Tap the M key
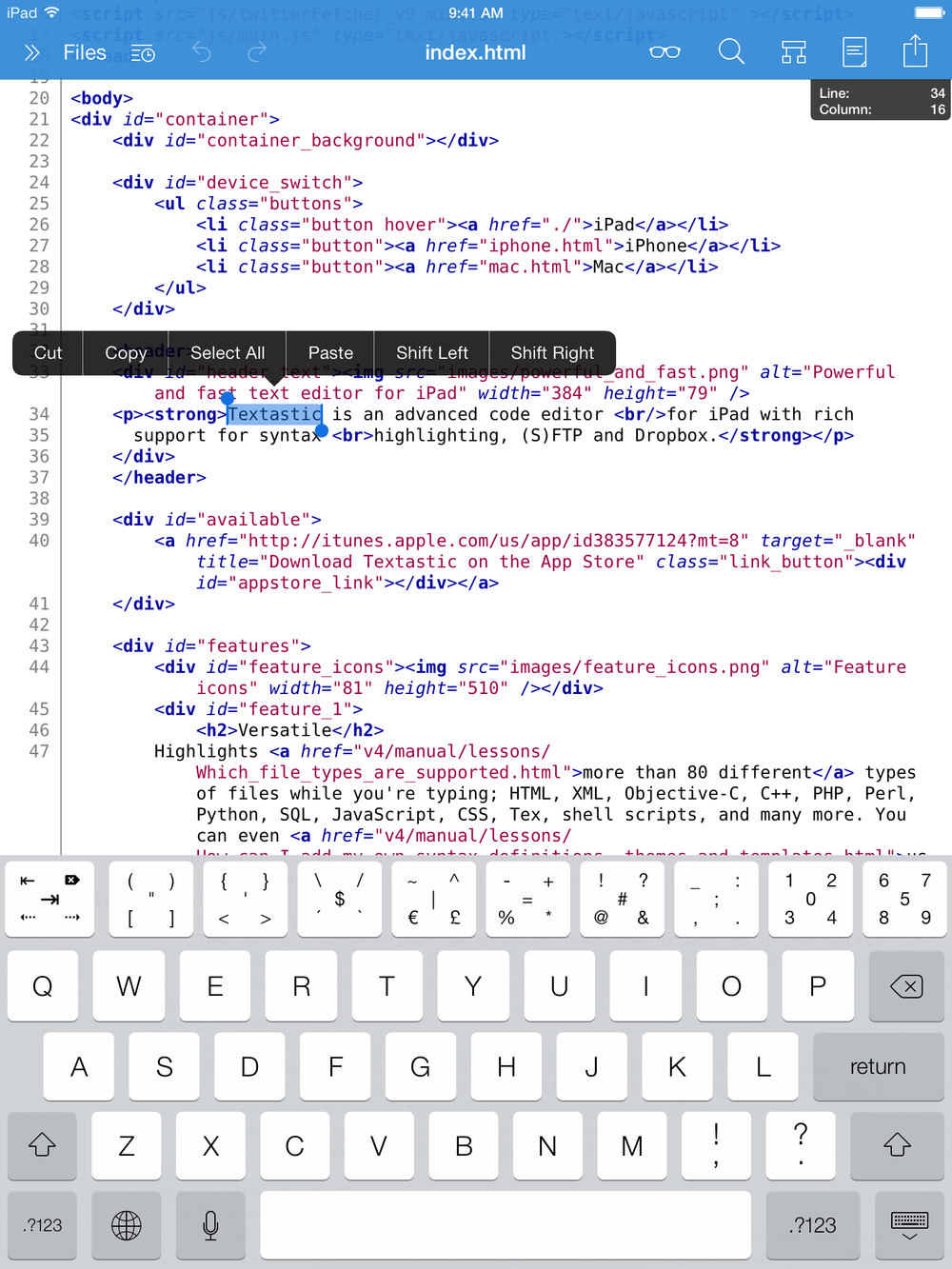952x1269 pixels. (631, 1145)
